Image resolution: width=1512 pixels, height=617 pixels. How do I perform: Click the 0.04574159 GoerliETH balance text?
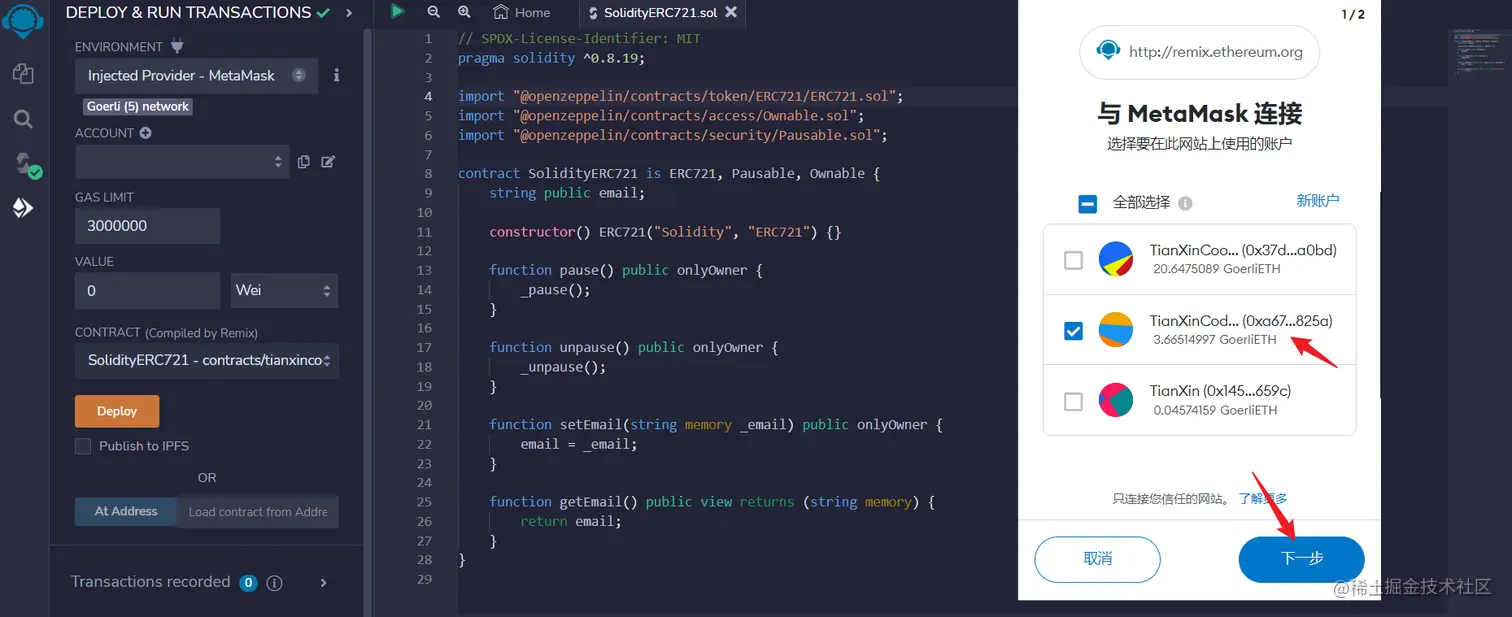1214,410
